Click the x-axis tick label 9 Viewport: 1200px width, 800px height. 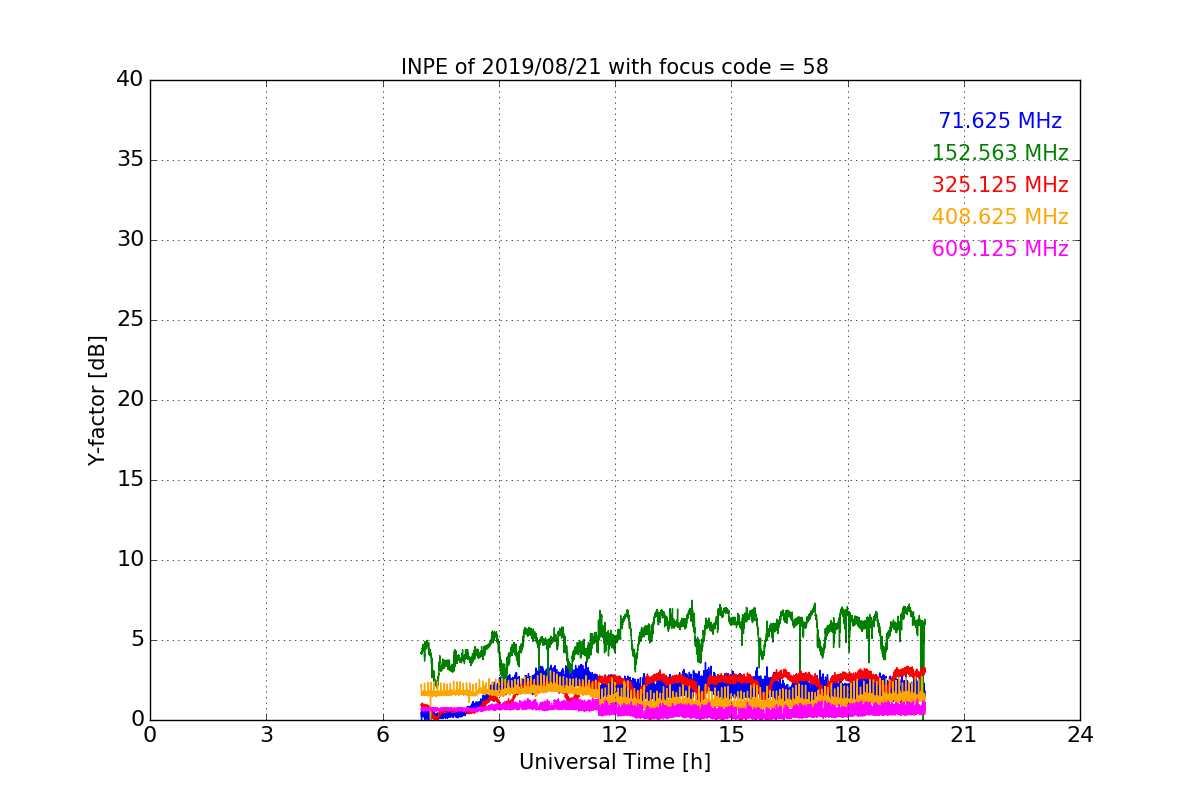[x=499, y=734]
